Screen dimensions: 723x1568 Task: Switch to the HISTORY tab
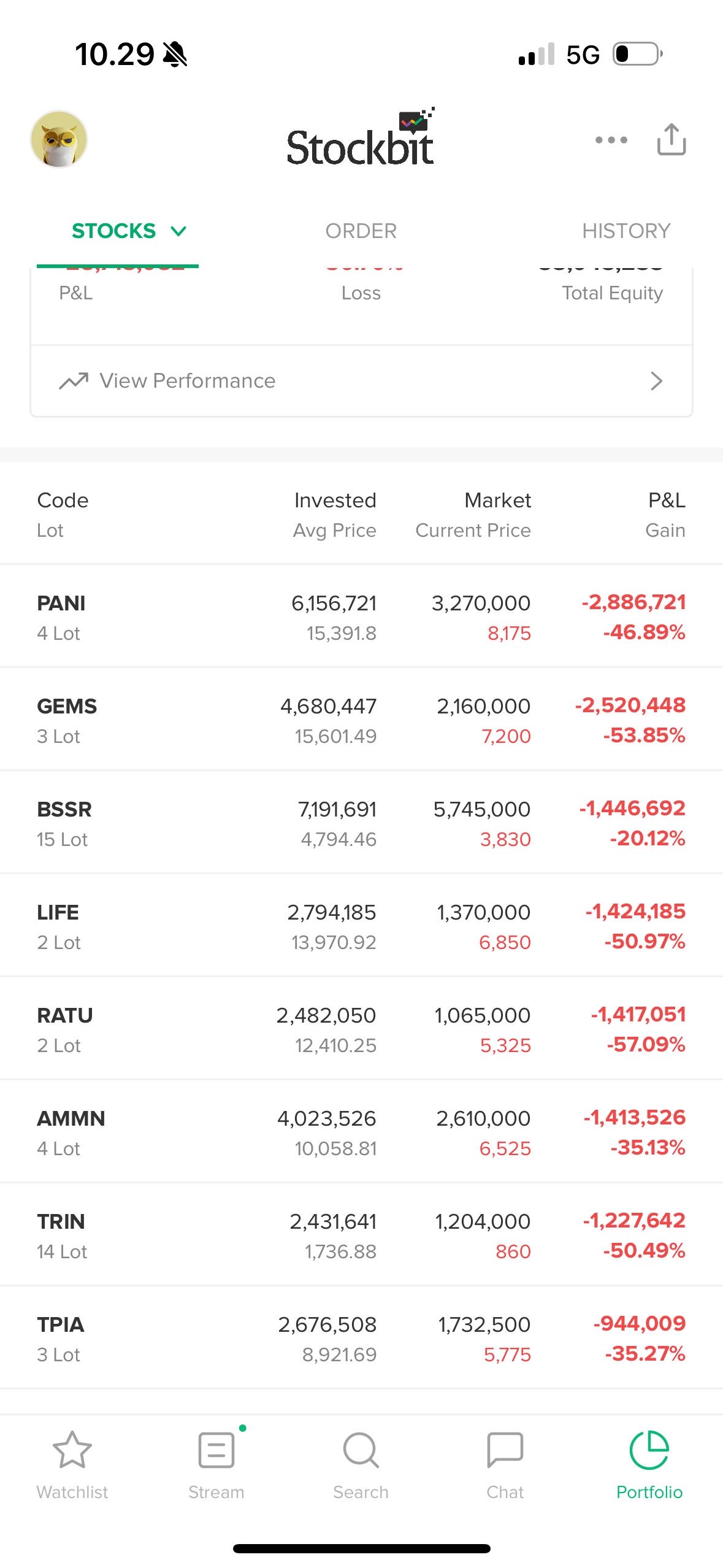tap(625, 231)
